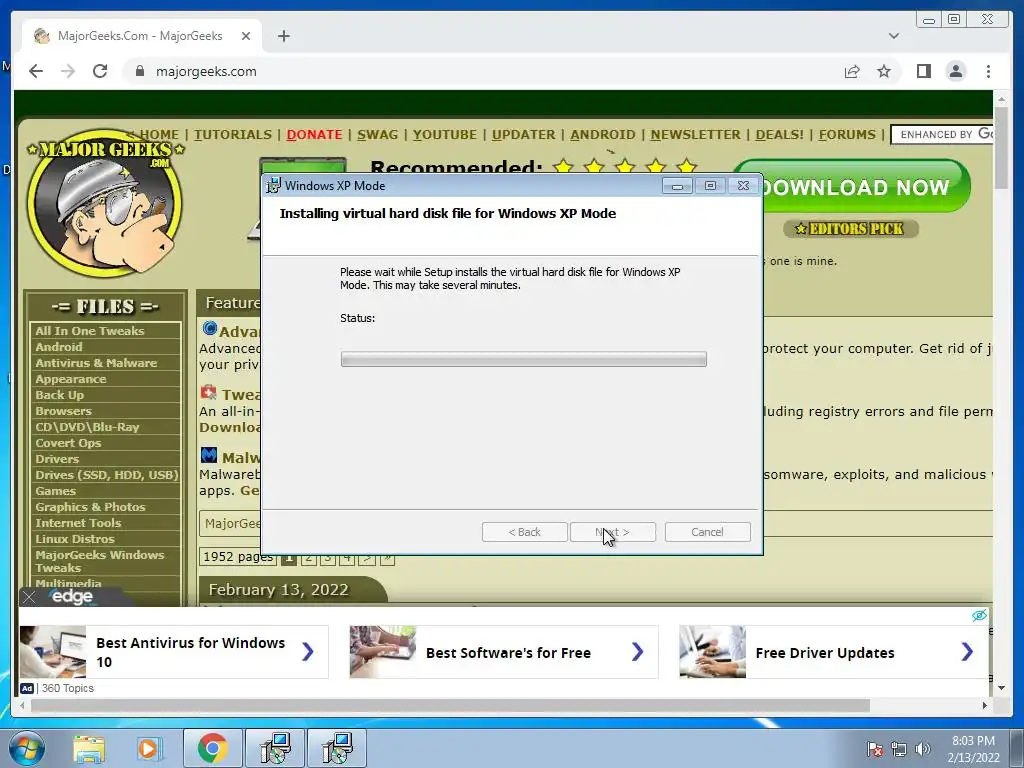Open Windows Explorer from the taskbar
1024x768 pixels.
coord(89,748)
